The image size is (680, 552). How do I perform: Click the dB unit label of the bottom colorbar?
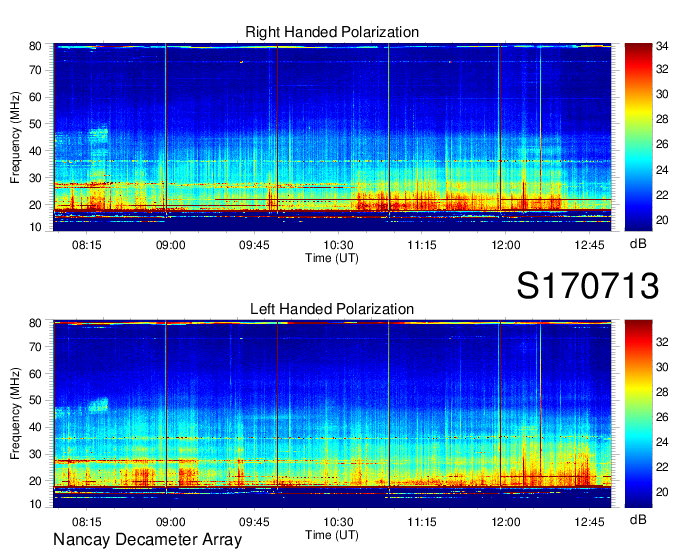point(638,520)
